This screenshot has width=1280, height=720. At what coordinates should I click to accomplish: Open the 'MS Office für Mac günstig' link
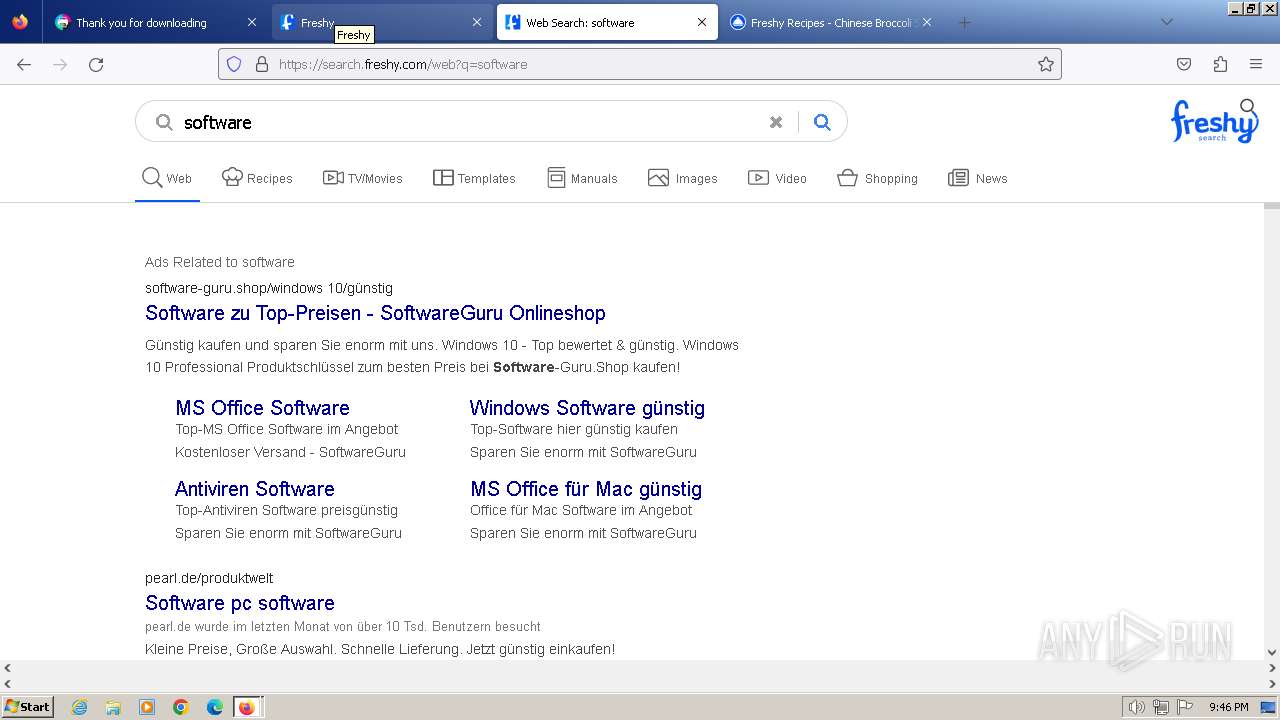(586, 489)
